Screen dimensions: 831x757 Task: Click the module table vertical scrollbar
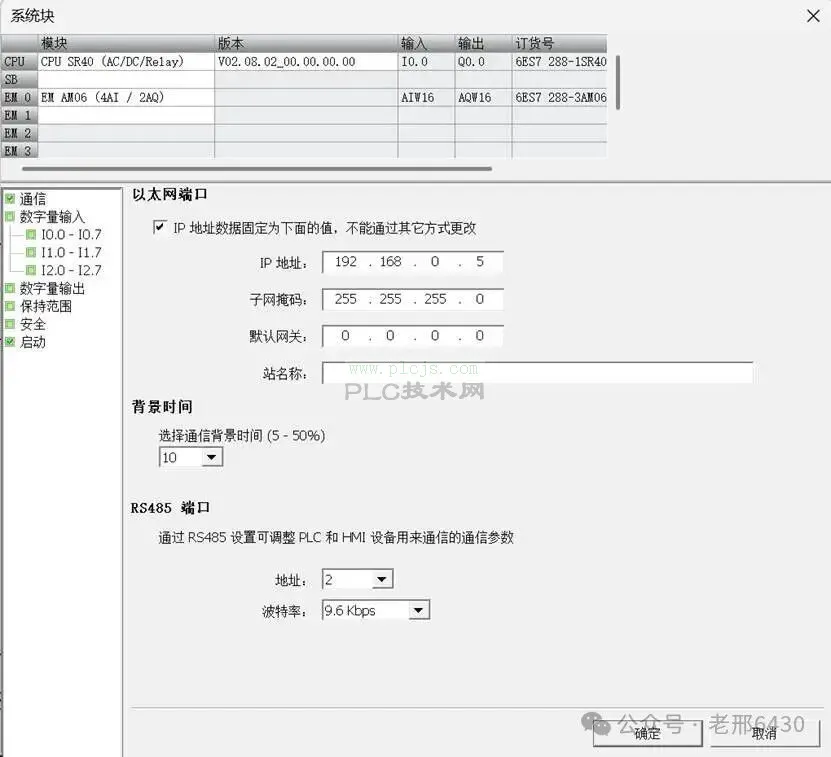click(617, 82)
